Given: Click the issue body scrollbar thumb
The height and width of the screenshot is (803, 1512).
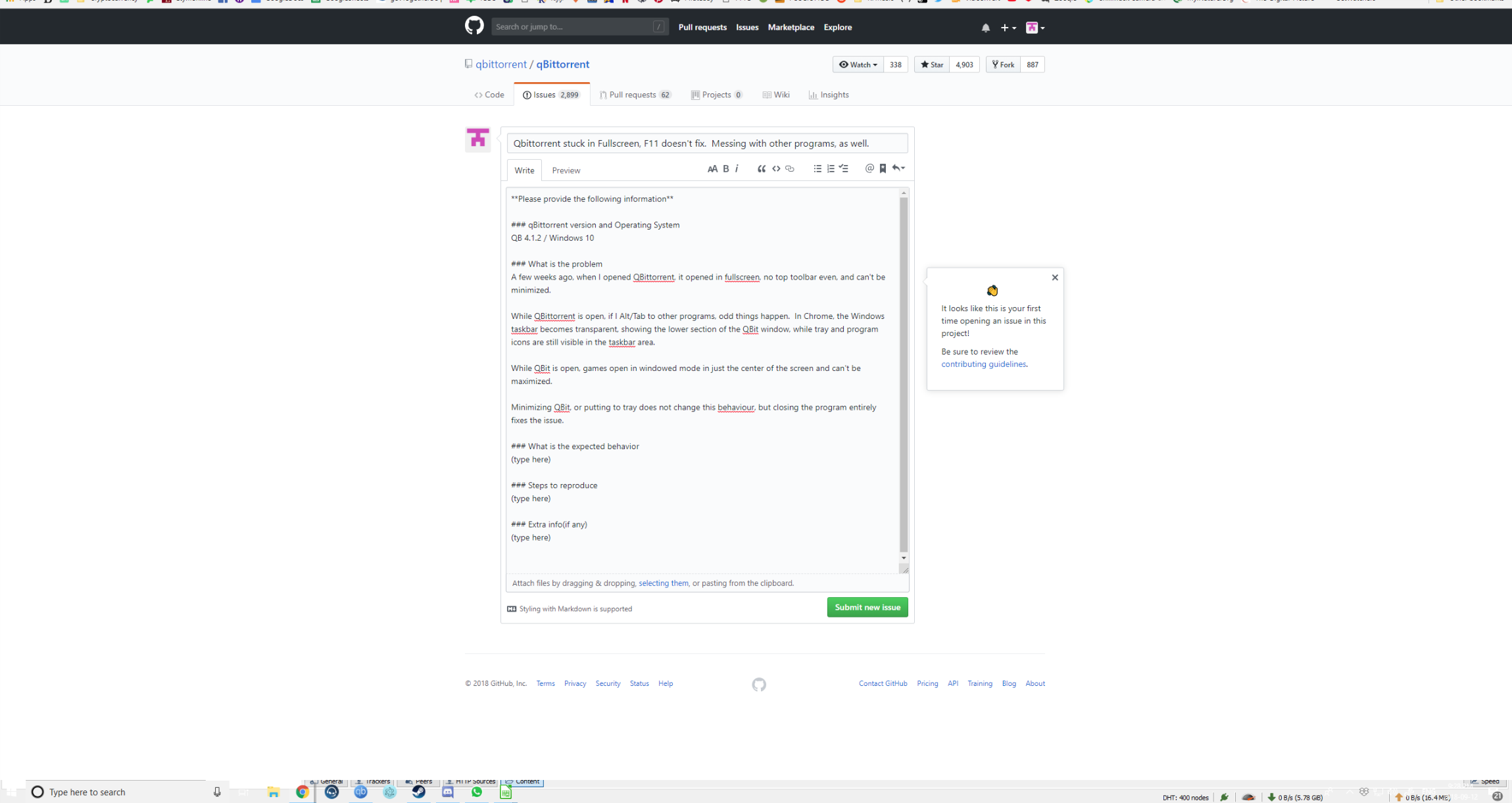Looking at the screenshot, I should coord(904,375).
